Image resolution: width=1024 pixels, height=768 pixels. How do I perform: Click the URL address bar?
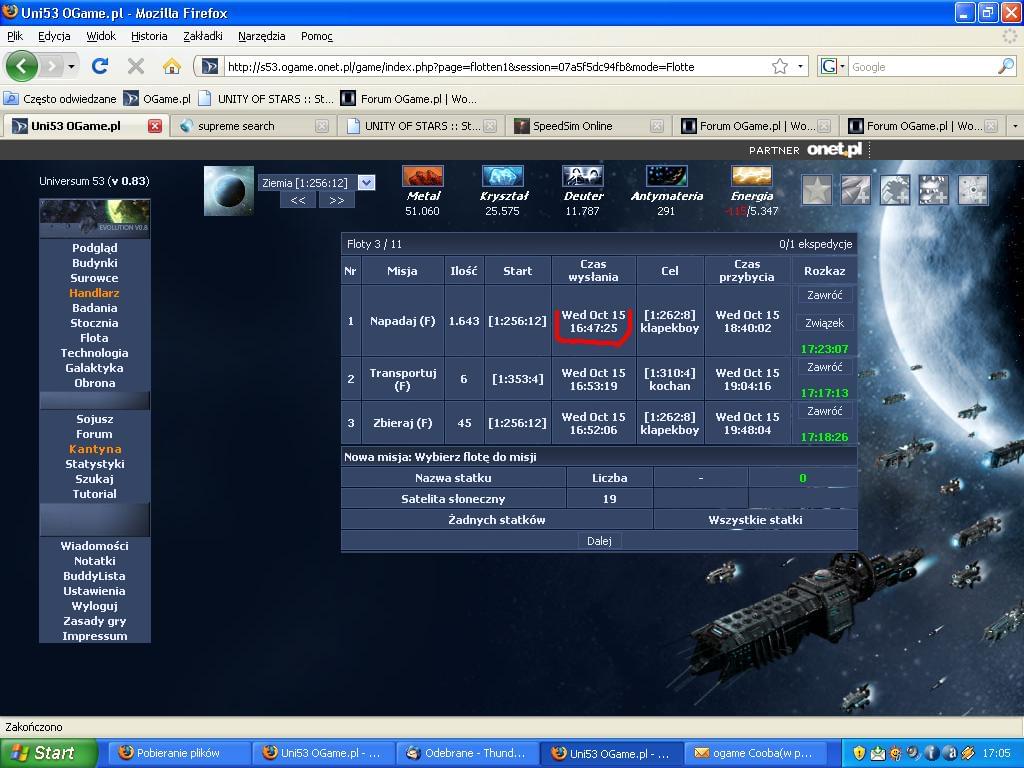coord(490,67)
